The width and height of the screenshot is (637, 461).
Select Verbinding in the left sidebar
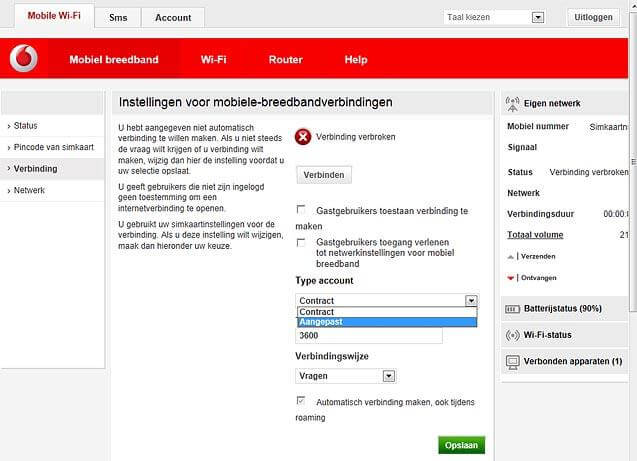[x=52, y=169]
